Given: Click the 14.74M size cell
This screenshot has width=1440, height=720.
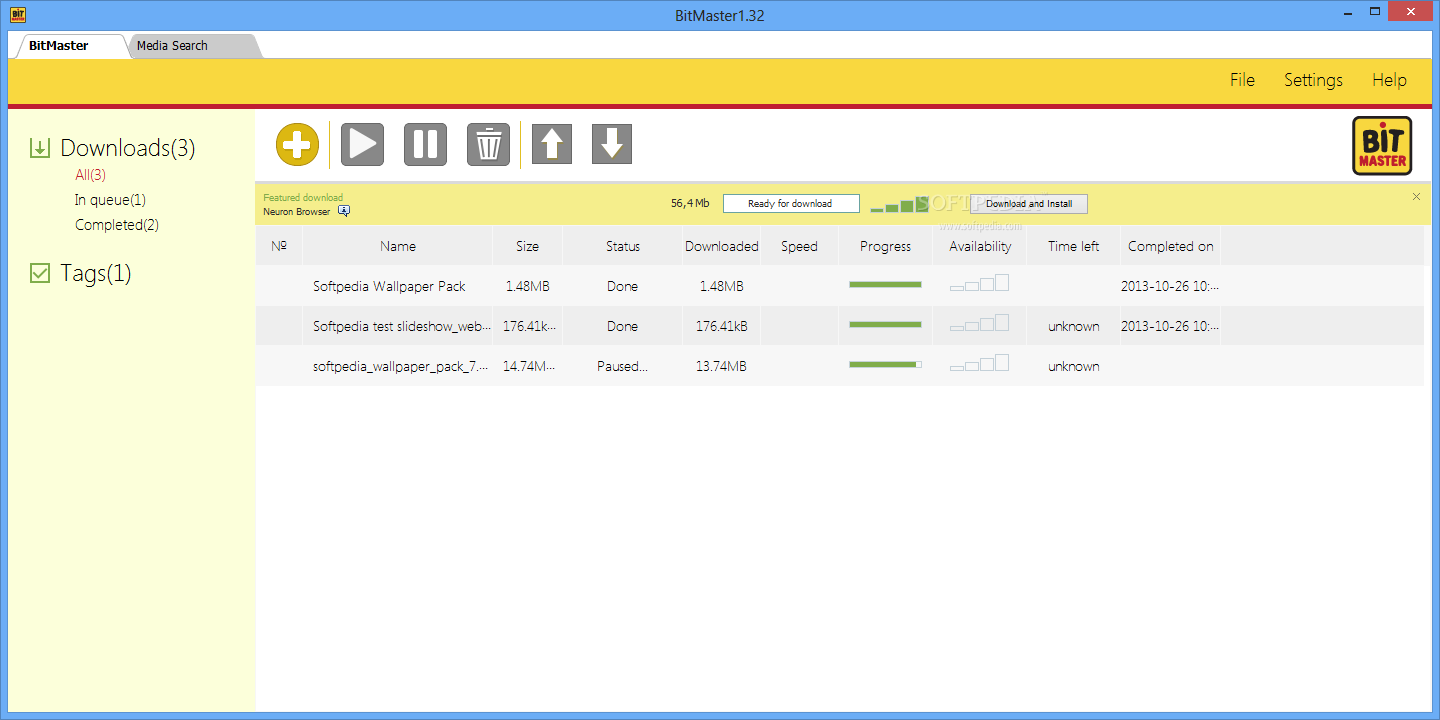Looking at the screenshot, I should click(529, 366).
